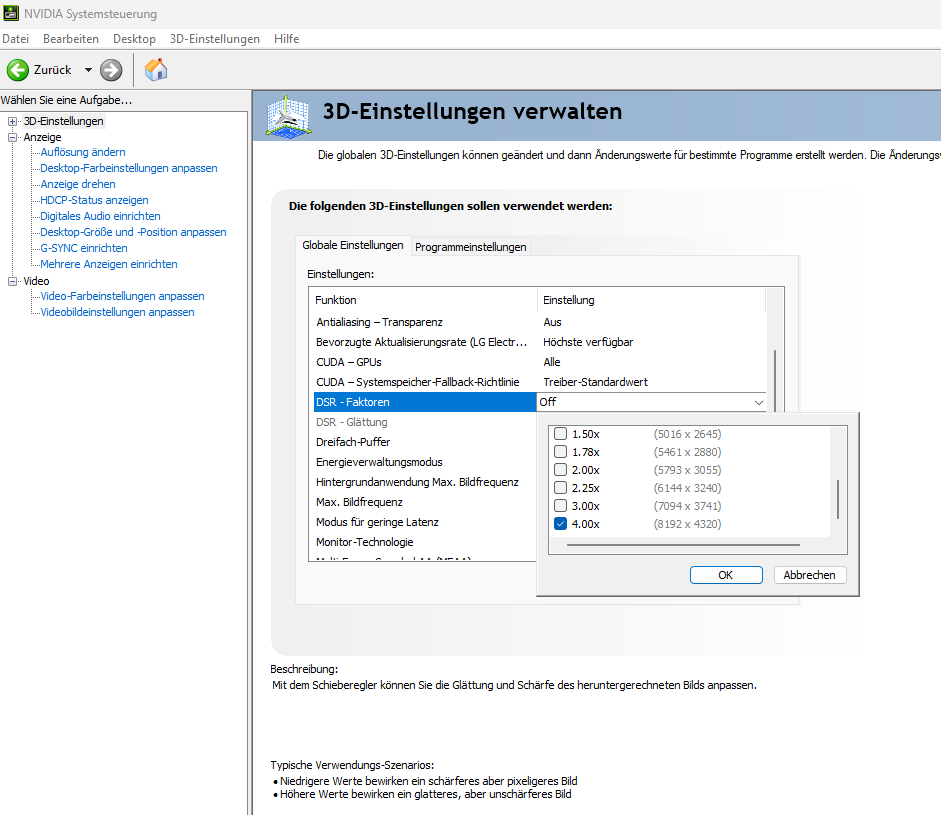Click the DSR factor list horizontal scrollbar
Screen dimensions: 941x815
click(x=683, y=545)
